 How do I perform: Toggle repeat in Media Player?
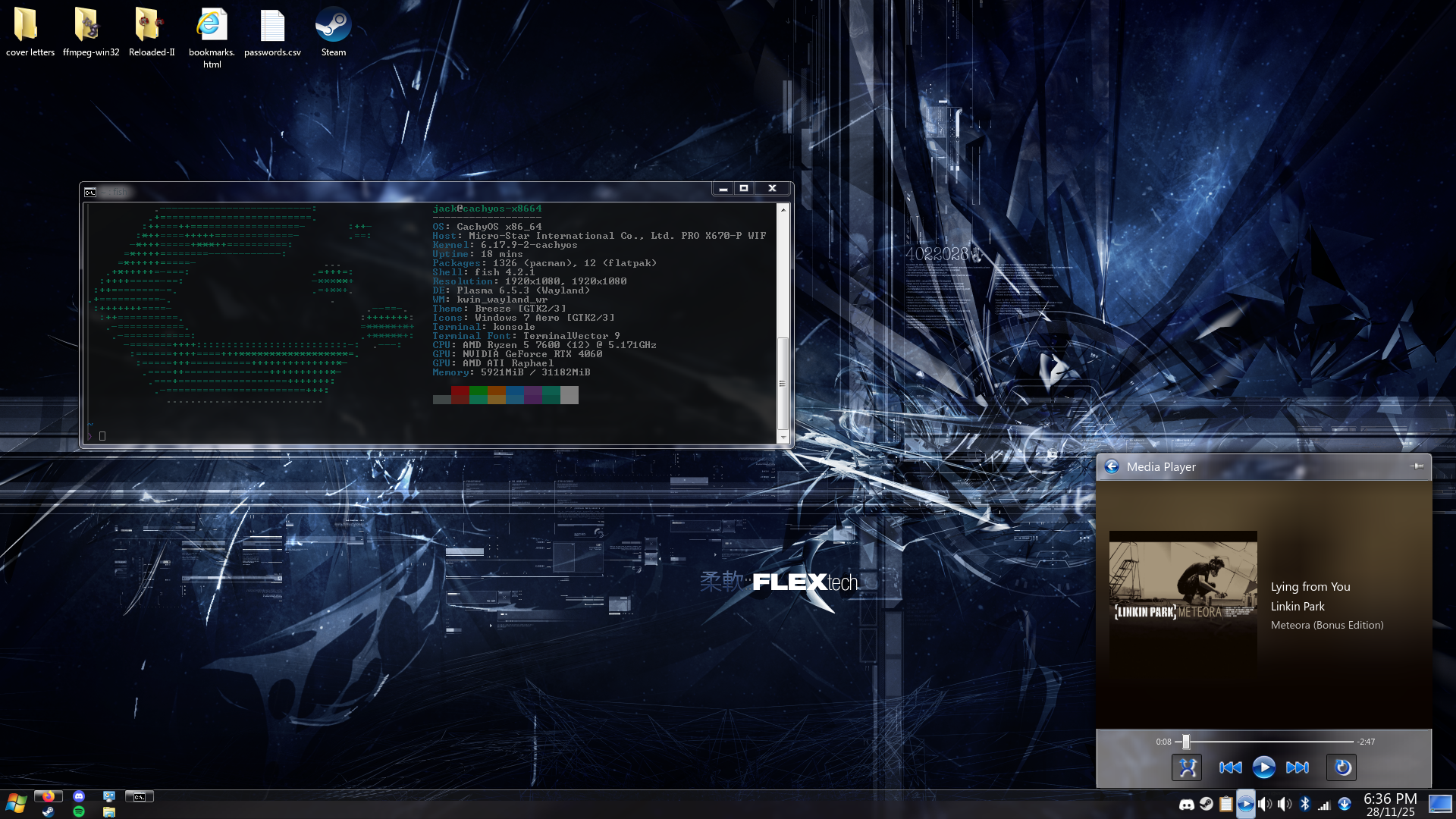point(1342,767)
